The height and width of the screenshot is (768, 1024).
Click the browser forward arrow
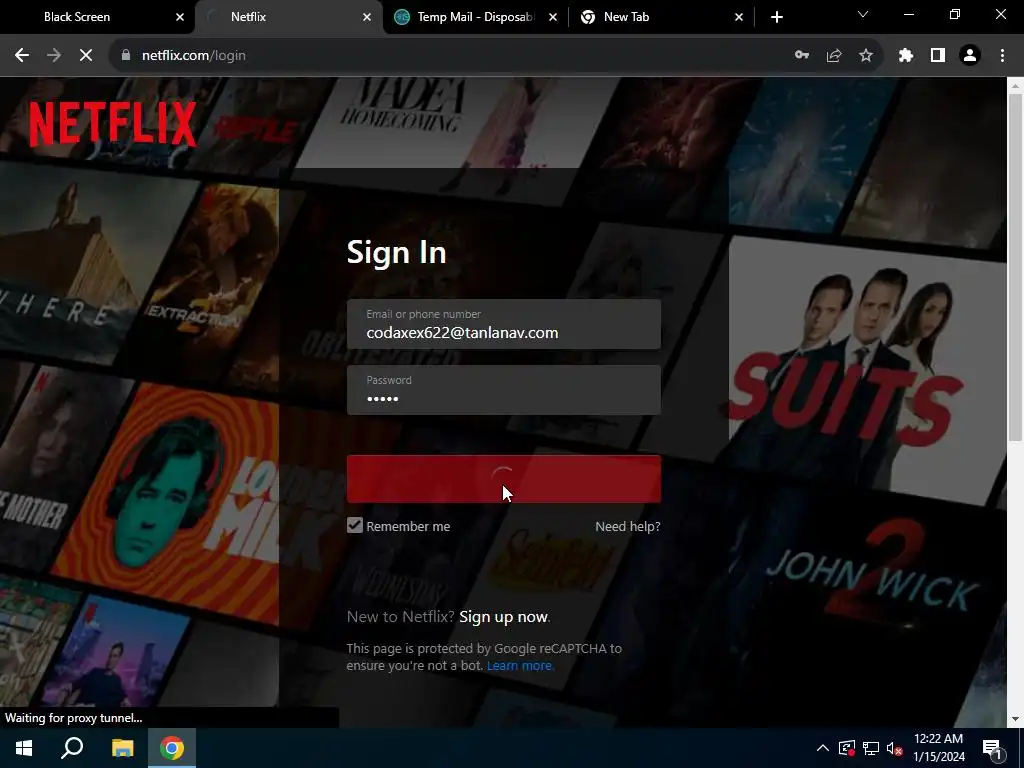click(54, 56)
